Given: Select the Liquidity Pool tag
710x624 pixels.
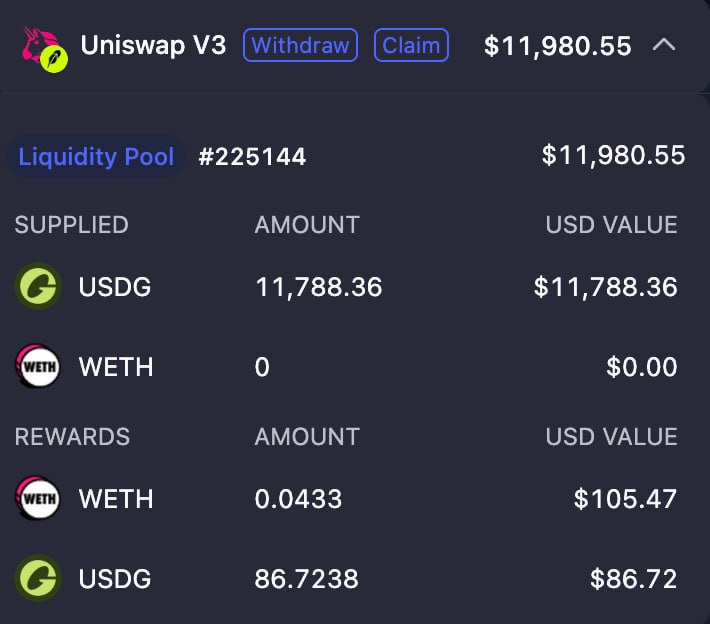Looking at the screenshot, I should (96, 156).
